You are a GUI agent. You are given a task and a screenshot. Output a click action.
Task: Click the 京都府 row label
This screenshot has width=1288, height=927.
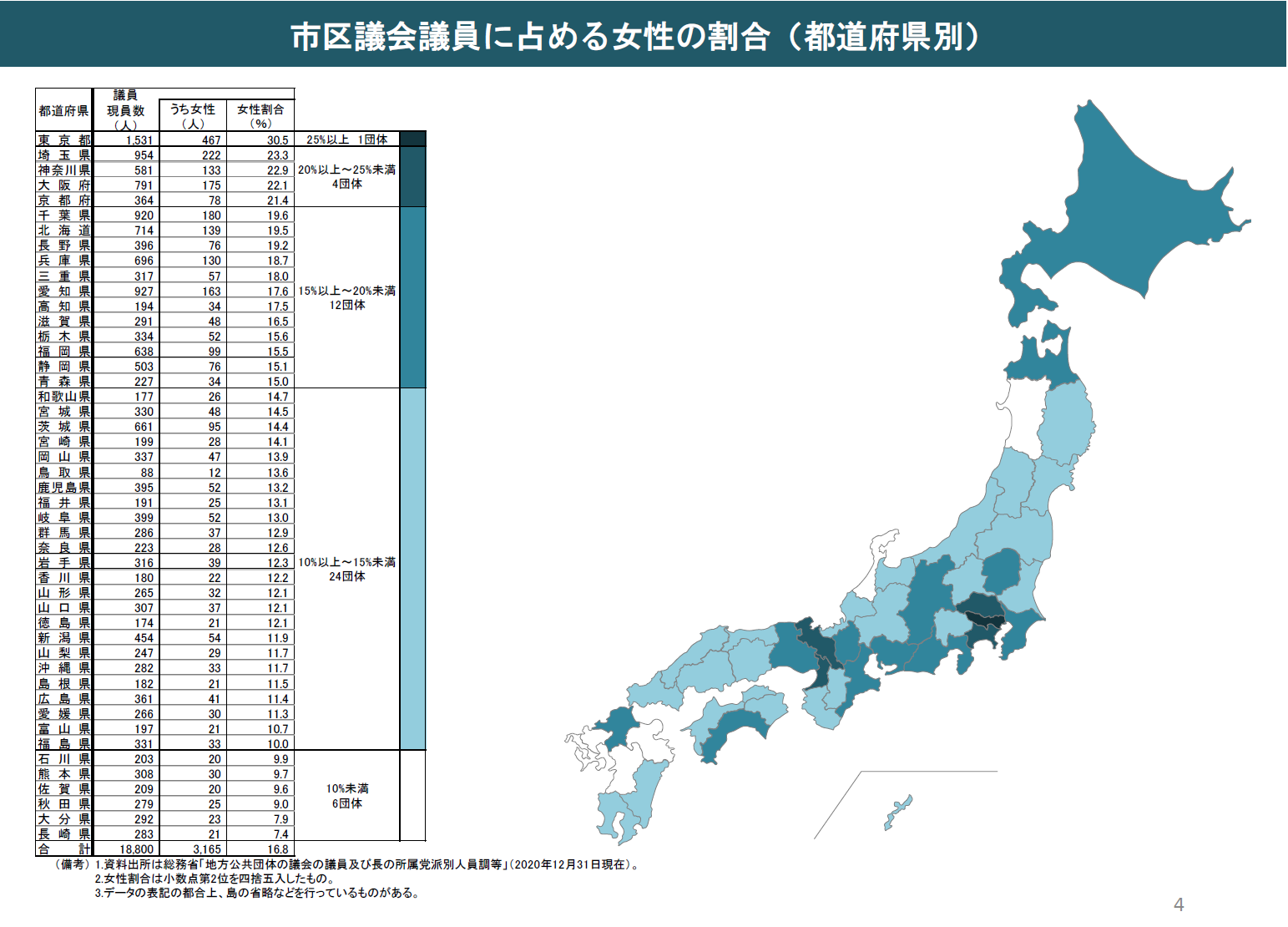63,200
